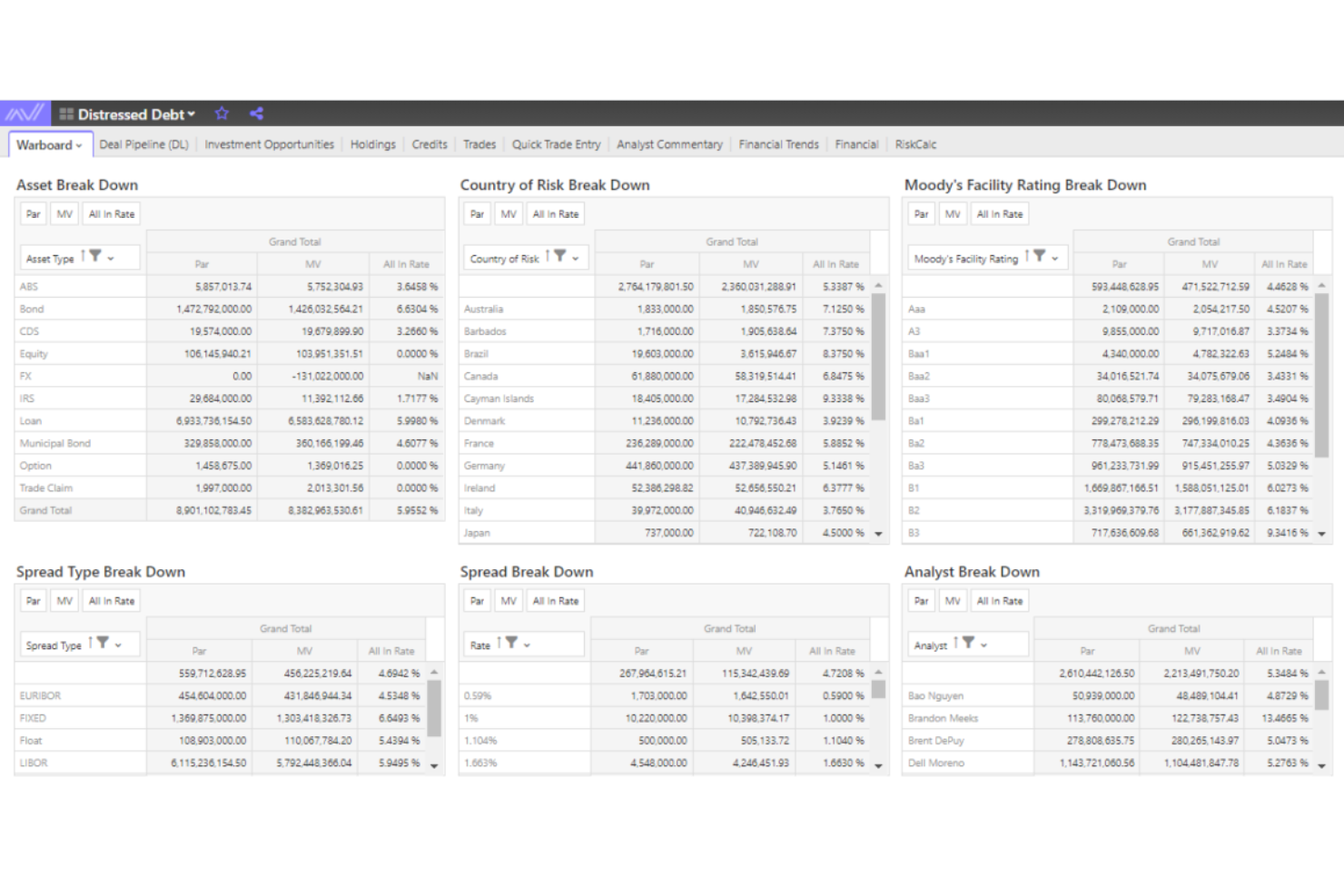Click Par button in Analyst Break Down
Image resolution: width=1344 pixels, height=896 pixels.
click(922, 601)
